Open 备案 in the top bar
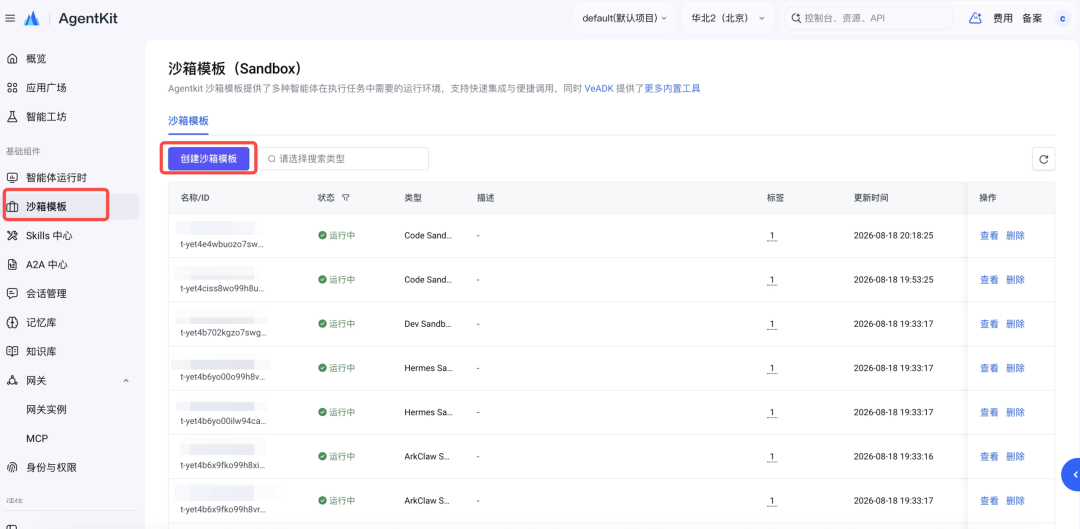 (x=1032, y=19)
